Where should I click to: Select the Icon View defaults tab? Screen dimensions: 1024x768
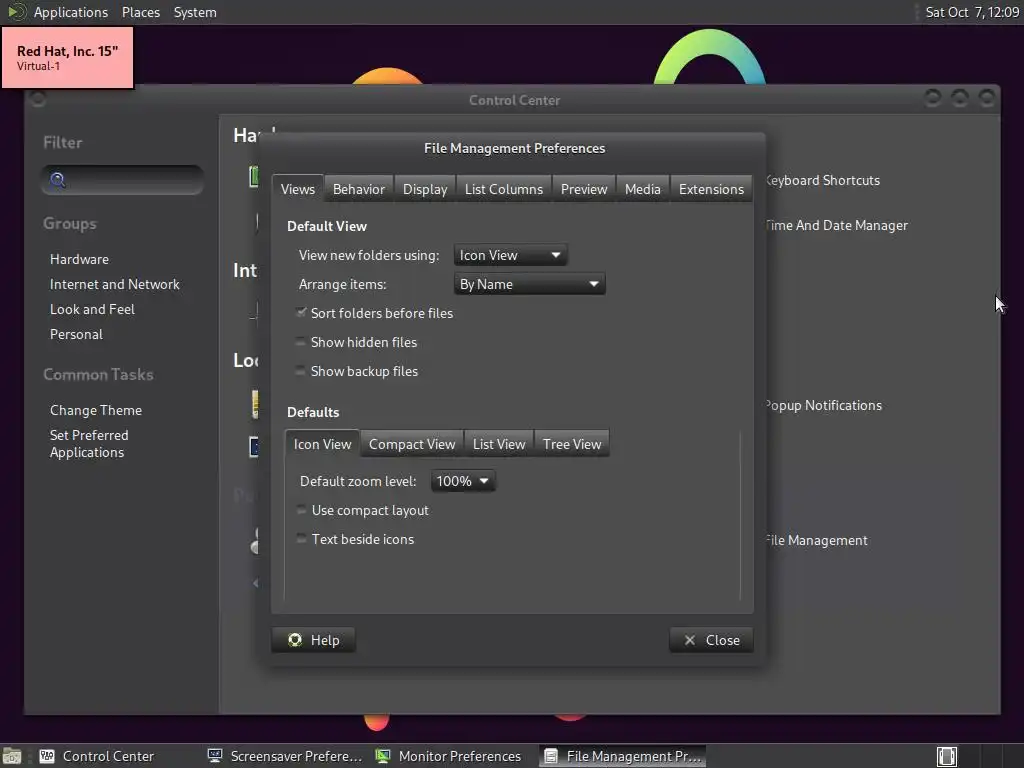[x=323, y=444]
